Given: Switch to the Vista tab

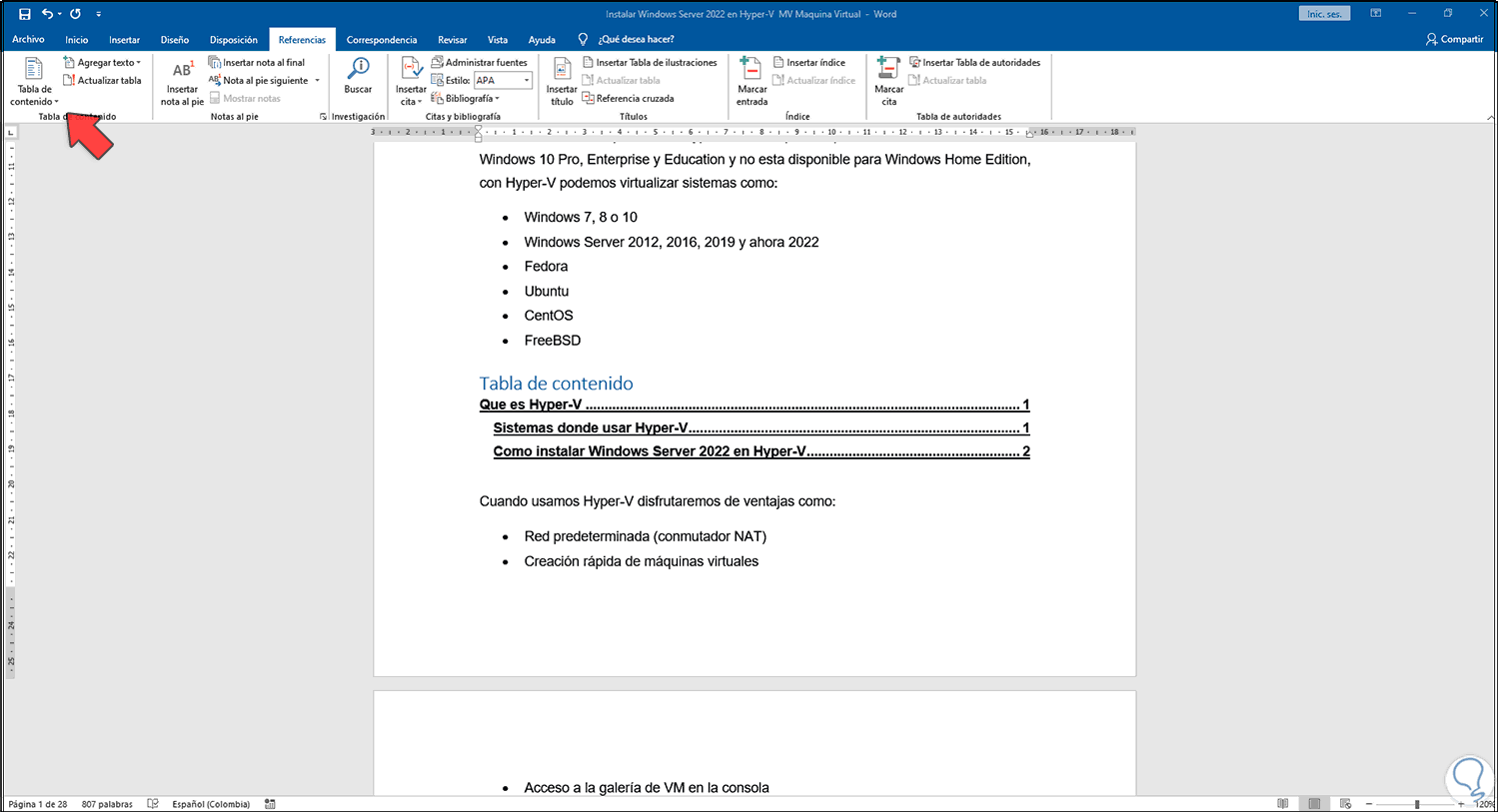Looking at the screenshot, I should (x=498, y=40).
